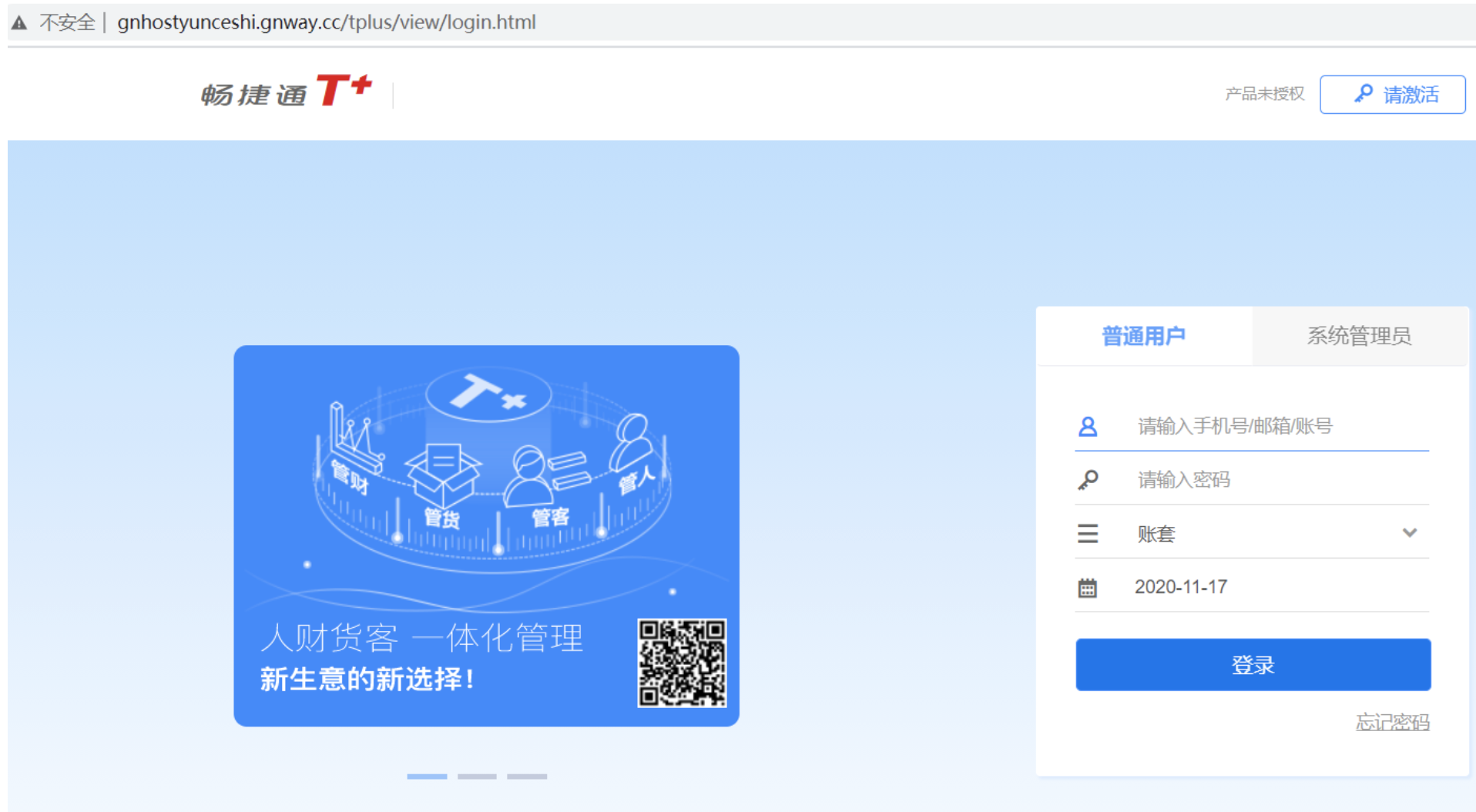Click the 不安全 security label
The height and width of the screenshot is (812, 1476).
67,22
